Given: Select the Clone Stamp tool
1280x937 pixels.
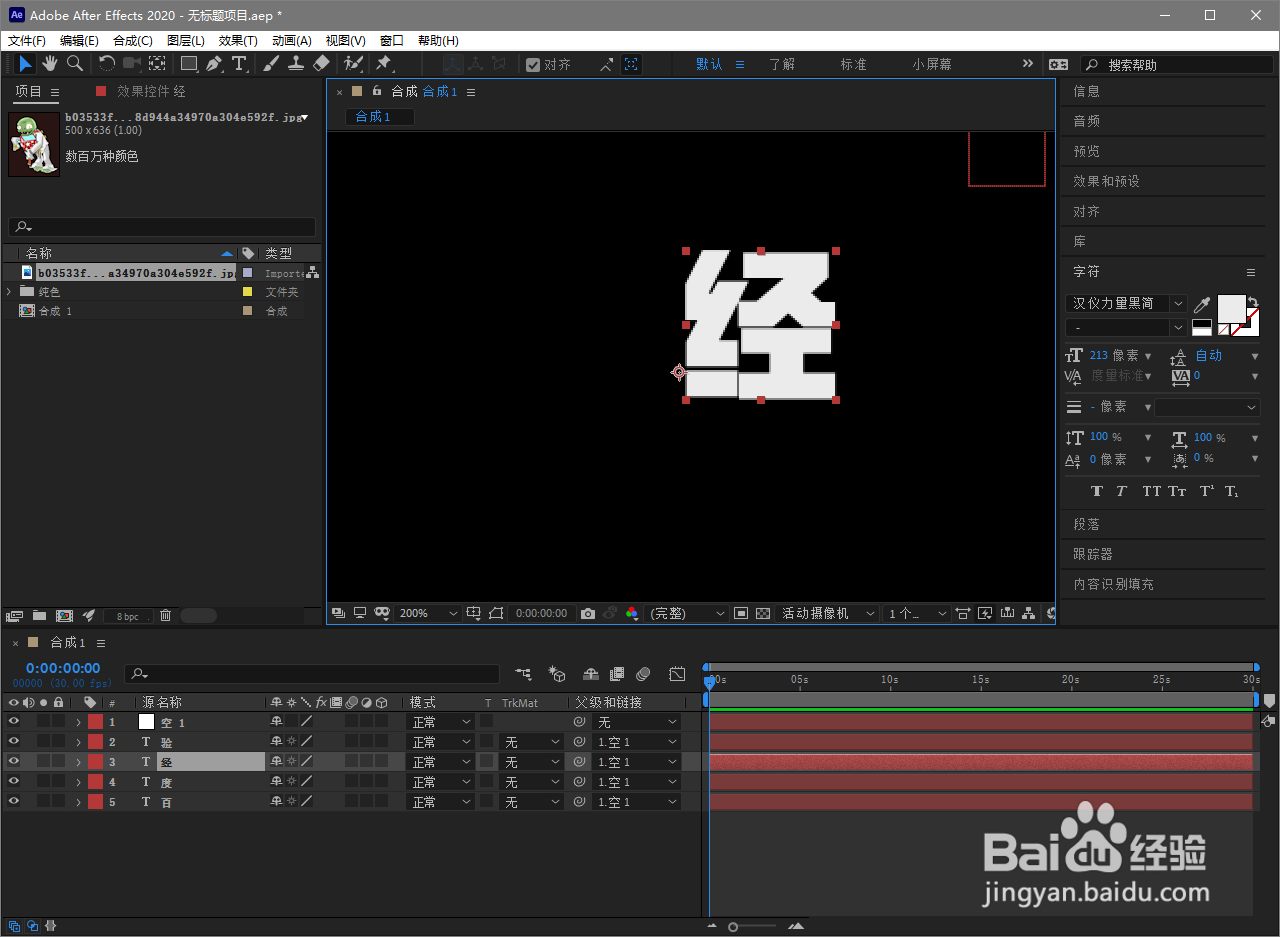Looking at the screenshot, I should point(295,63).
